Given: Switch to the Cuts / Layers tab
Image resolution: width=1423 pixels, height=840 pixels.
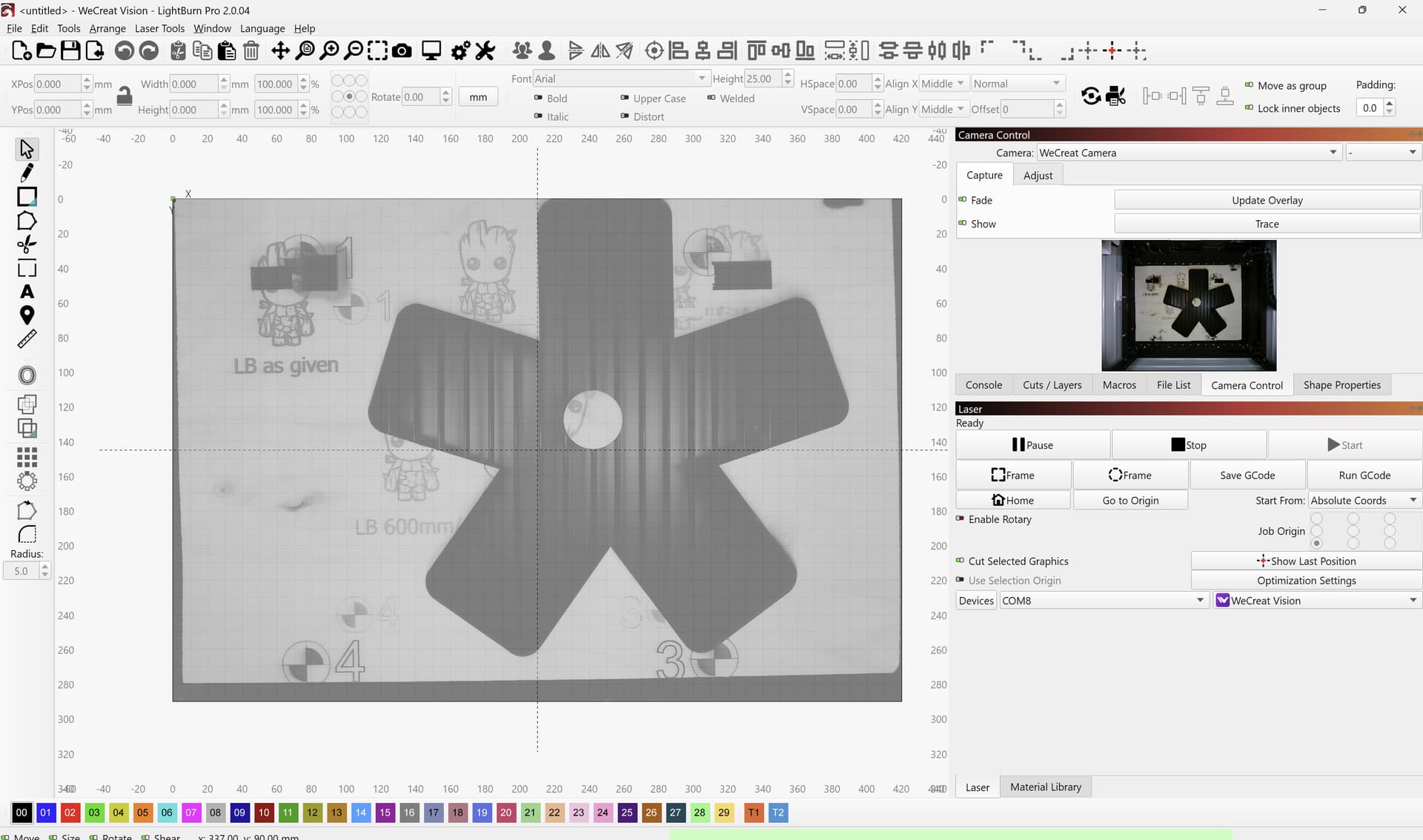Looking at the screenshot, I should [1052, 385].
